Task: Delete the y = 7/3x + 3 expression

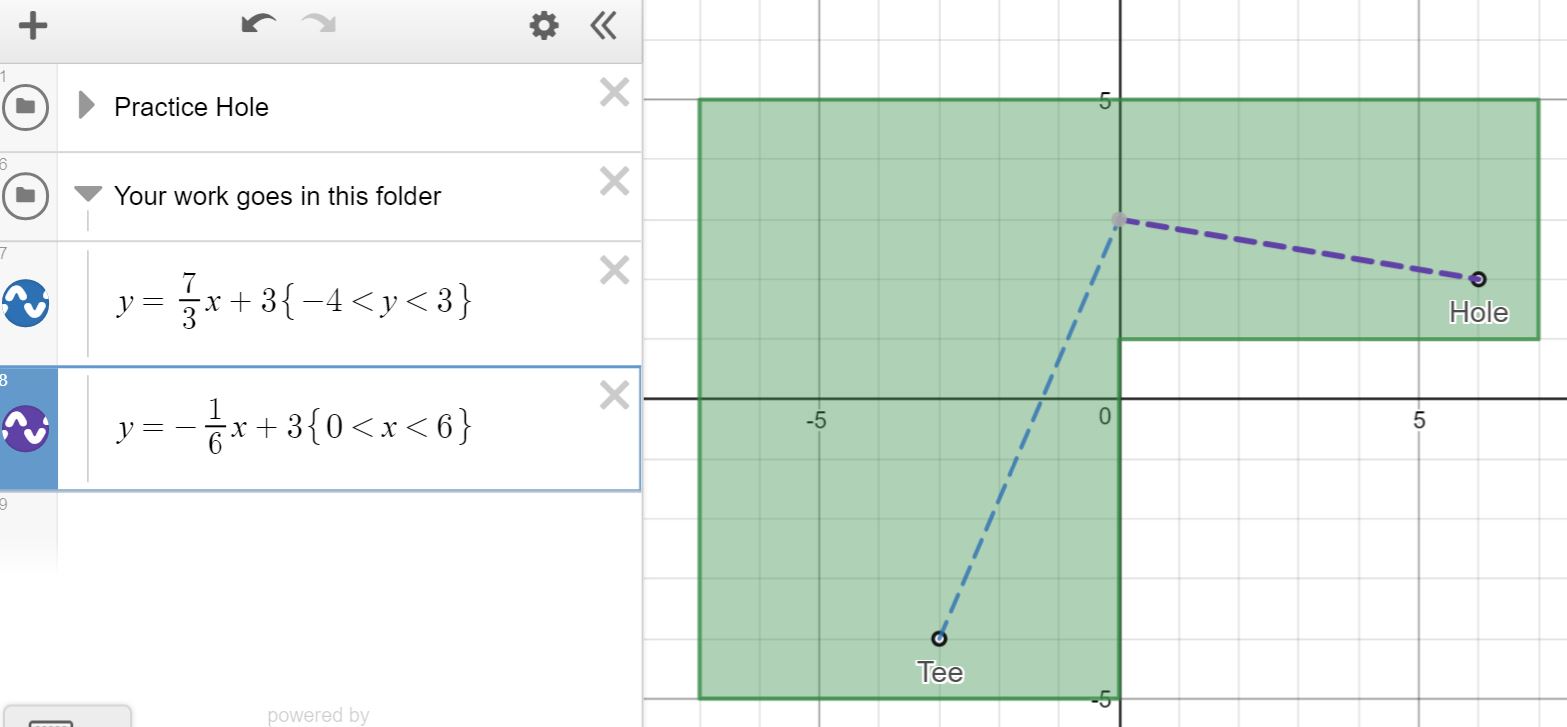Action: click(x=614, y=270)
